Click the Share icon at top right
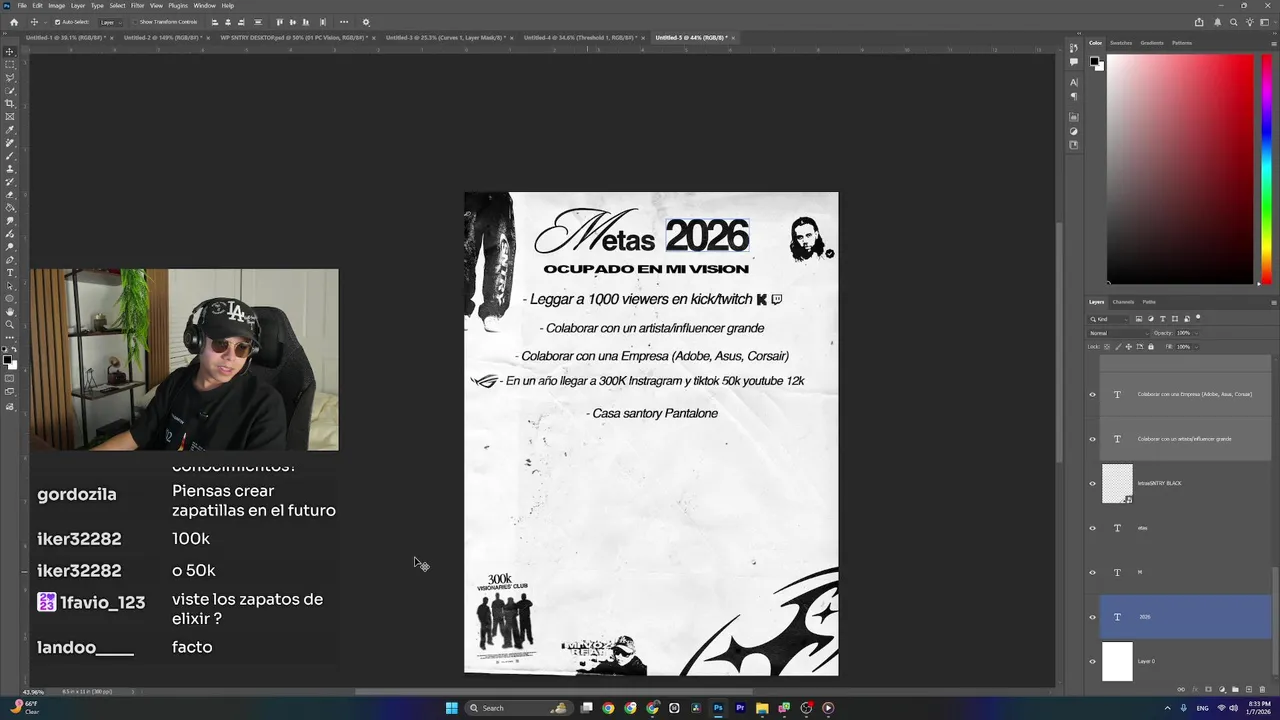1280x720 pixels. 1199,22
